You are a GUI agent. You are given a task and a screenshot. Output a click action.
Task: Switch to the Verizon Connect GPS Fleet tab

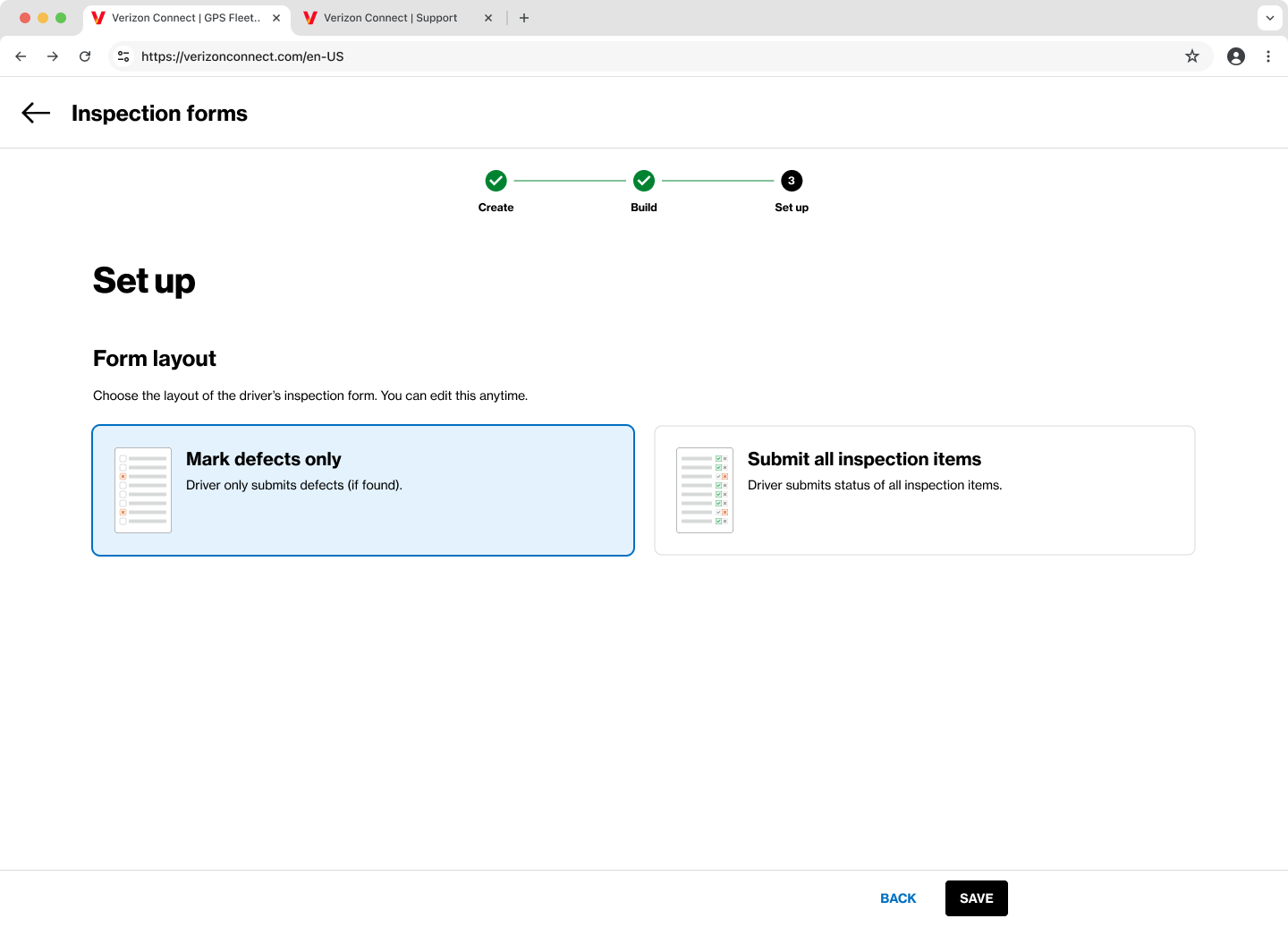(x=179, y=17)
